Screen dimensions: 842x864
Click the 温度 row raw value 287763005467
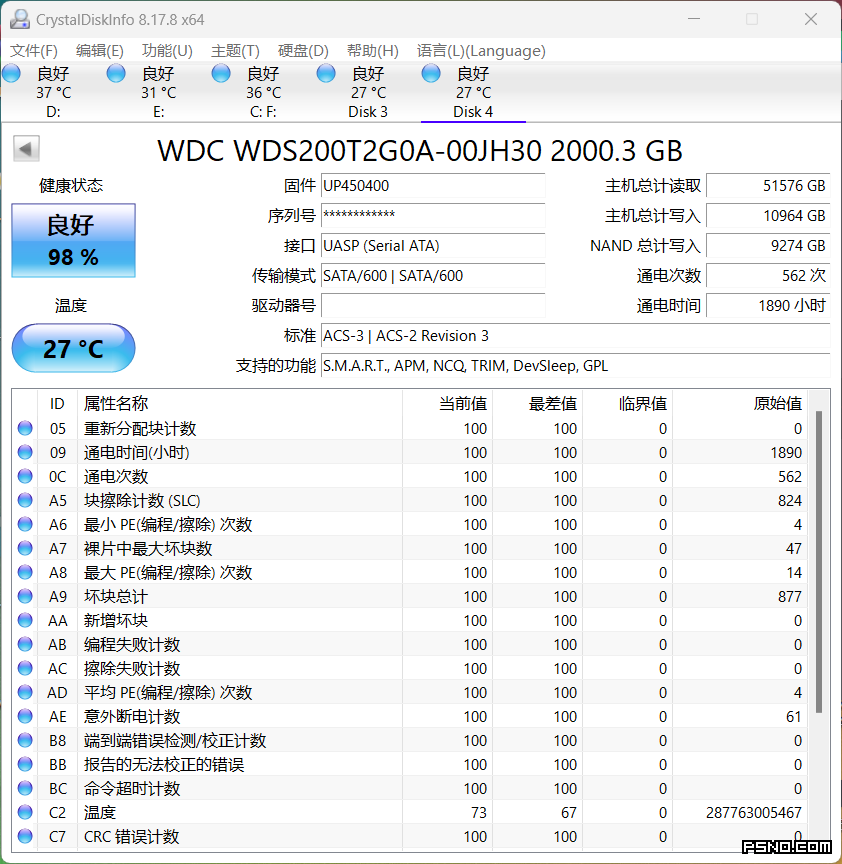click(754, 812)
